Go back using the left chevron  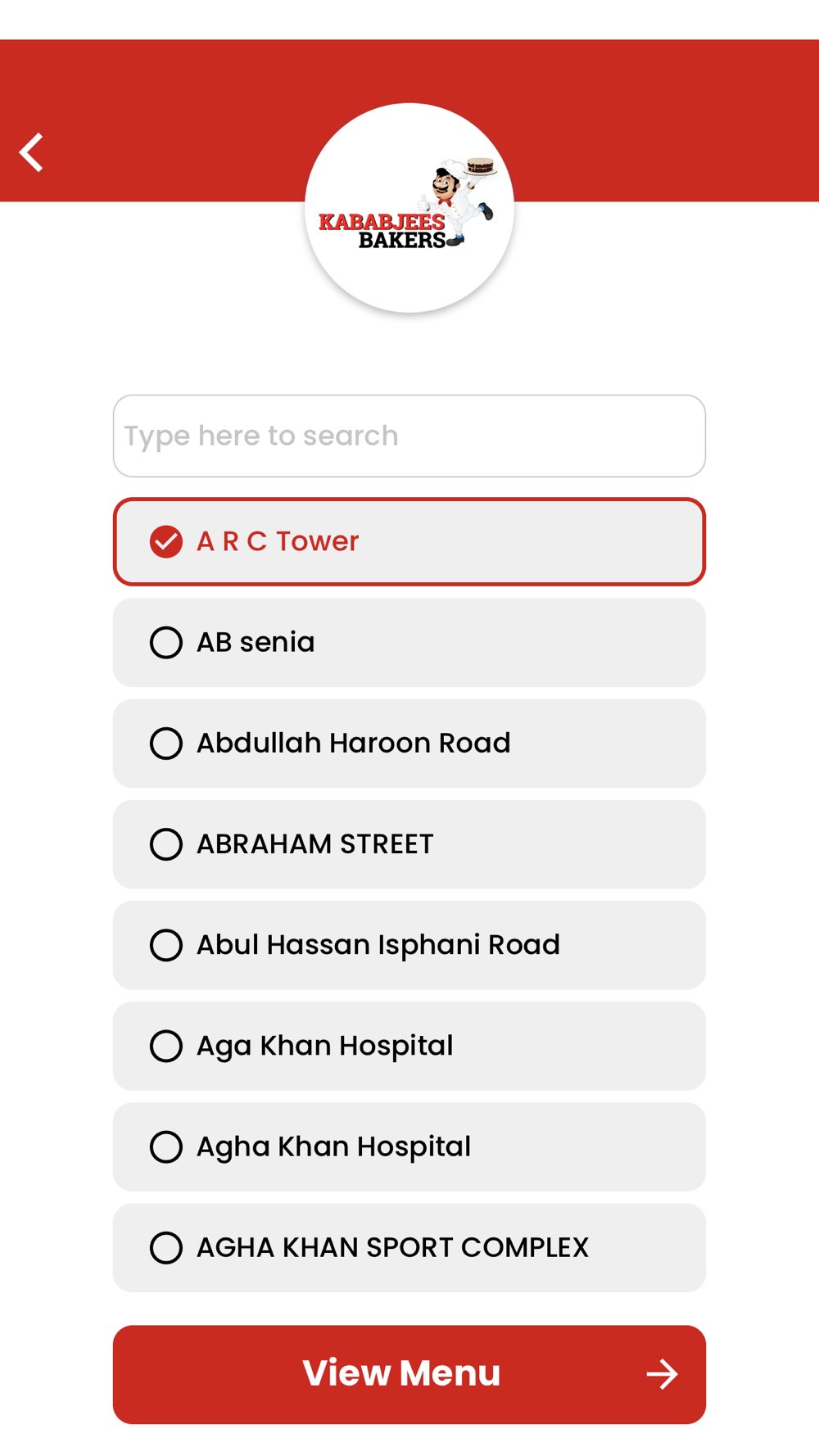point(33,153)
